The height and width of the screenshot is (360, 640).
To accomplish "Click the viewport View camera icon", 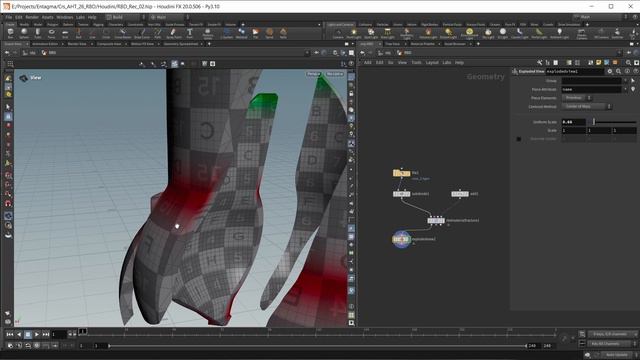I will 23,78.
